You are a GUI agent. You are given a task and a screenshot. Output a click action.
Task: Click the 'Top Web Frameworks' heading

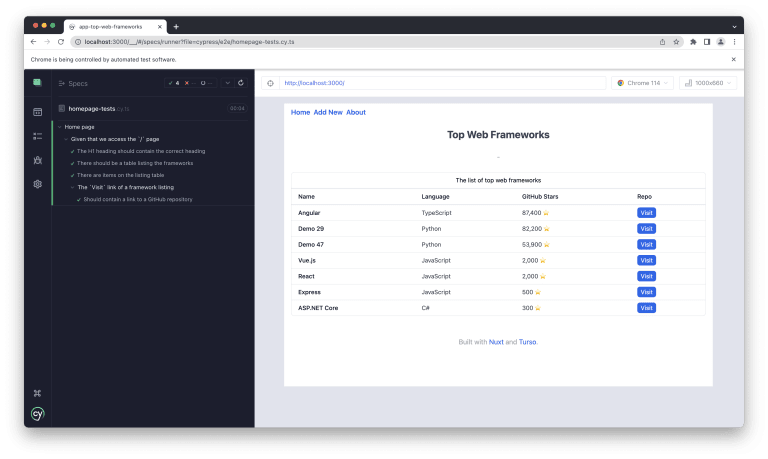[498, 135]
